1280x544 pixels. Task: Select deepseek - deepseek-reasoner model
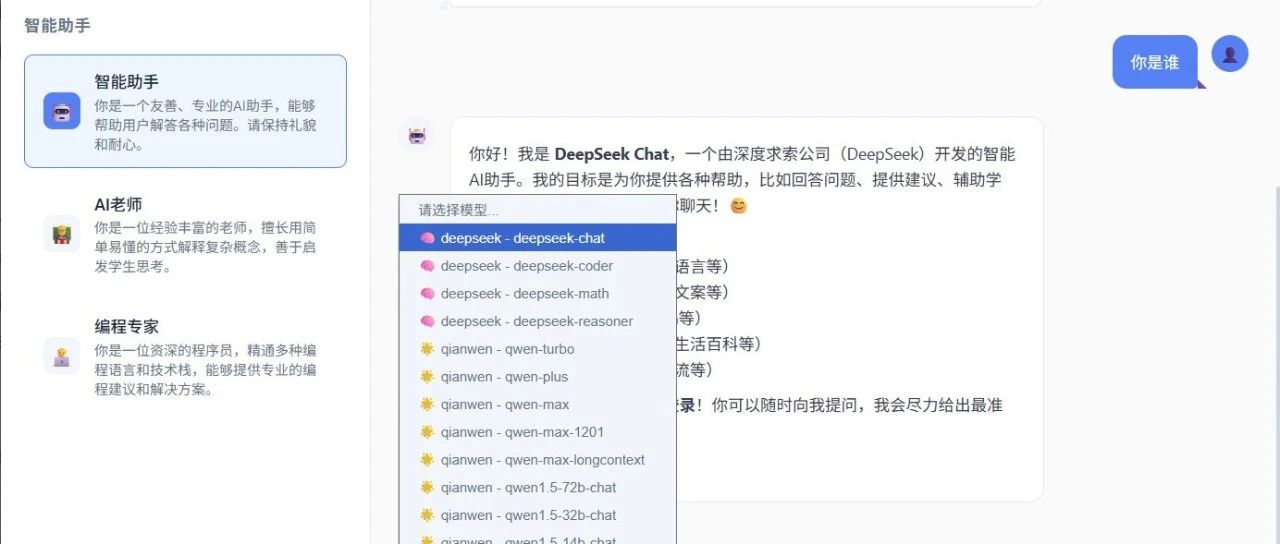pyautogui.click(x=537, y=321)
